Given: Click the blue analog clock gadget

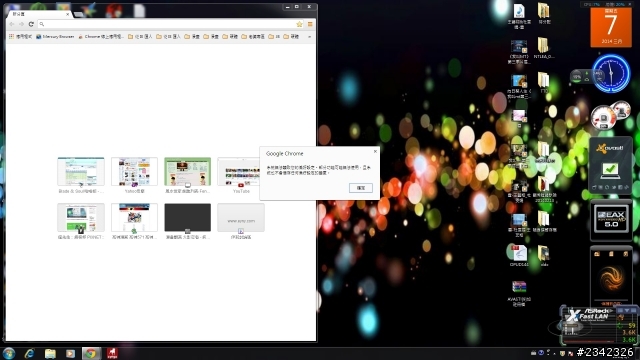Looking at the screenshot, I should pyautogui.click(x=611, y=73).
